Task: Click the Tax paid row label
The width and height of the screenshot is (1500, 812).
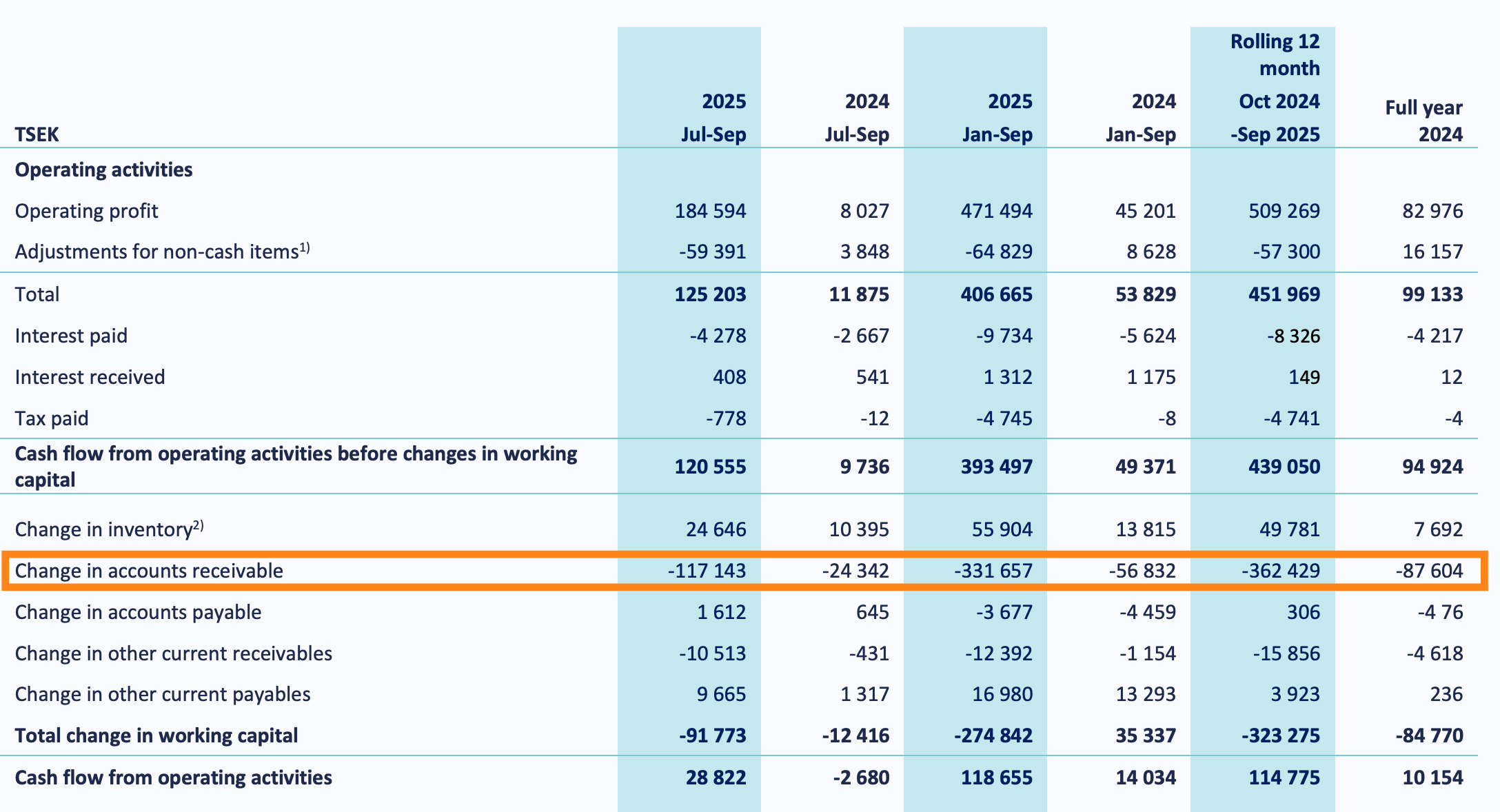Action: (x=52, y=418)
